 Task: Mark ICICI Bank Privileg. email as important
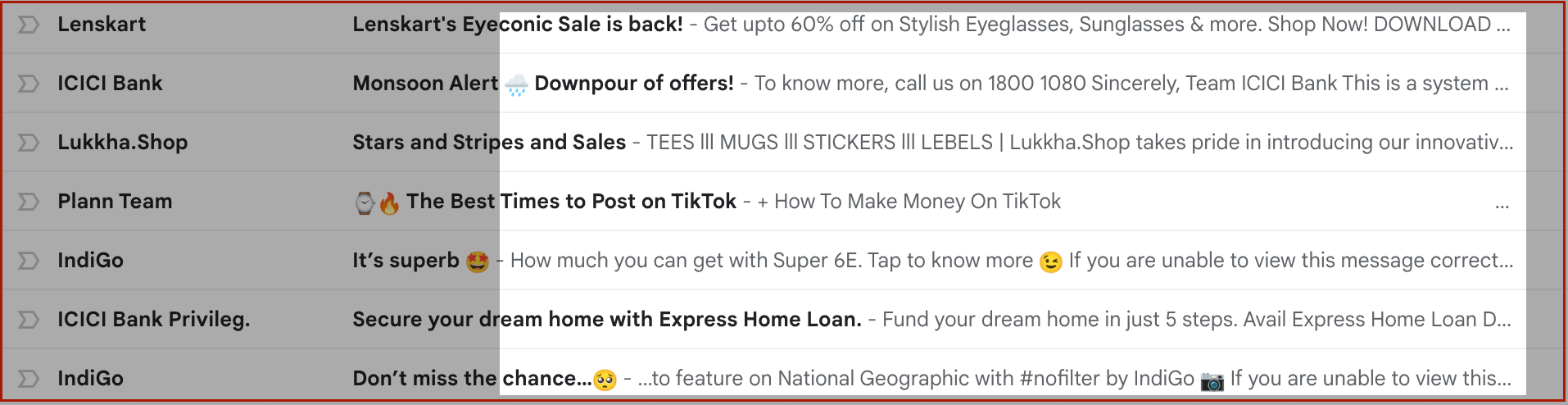pyautogui.click(x=29, y=320)
